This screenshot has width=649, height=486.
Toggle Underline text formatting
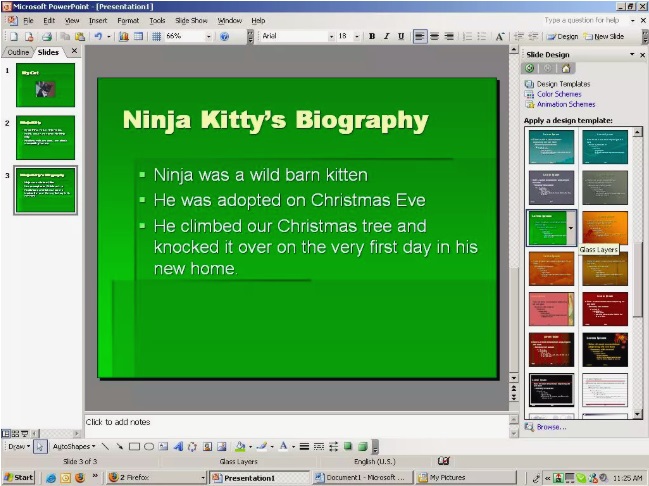401,36
